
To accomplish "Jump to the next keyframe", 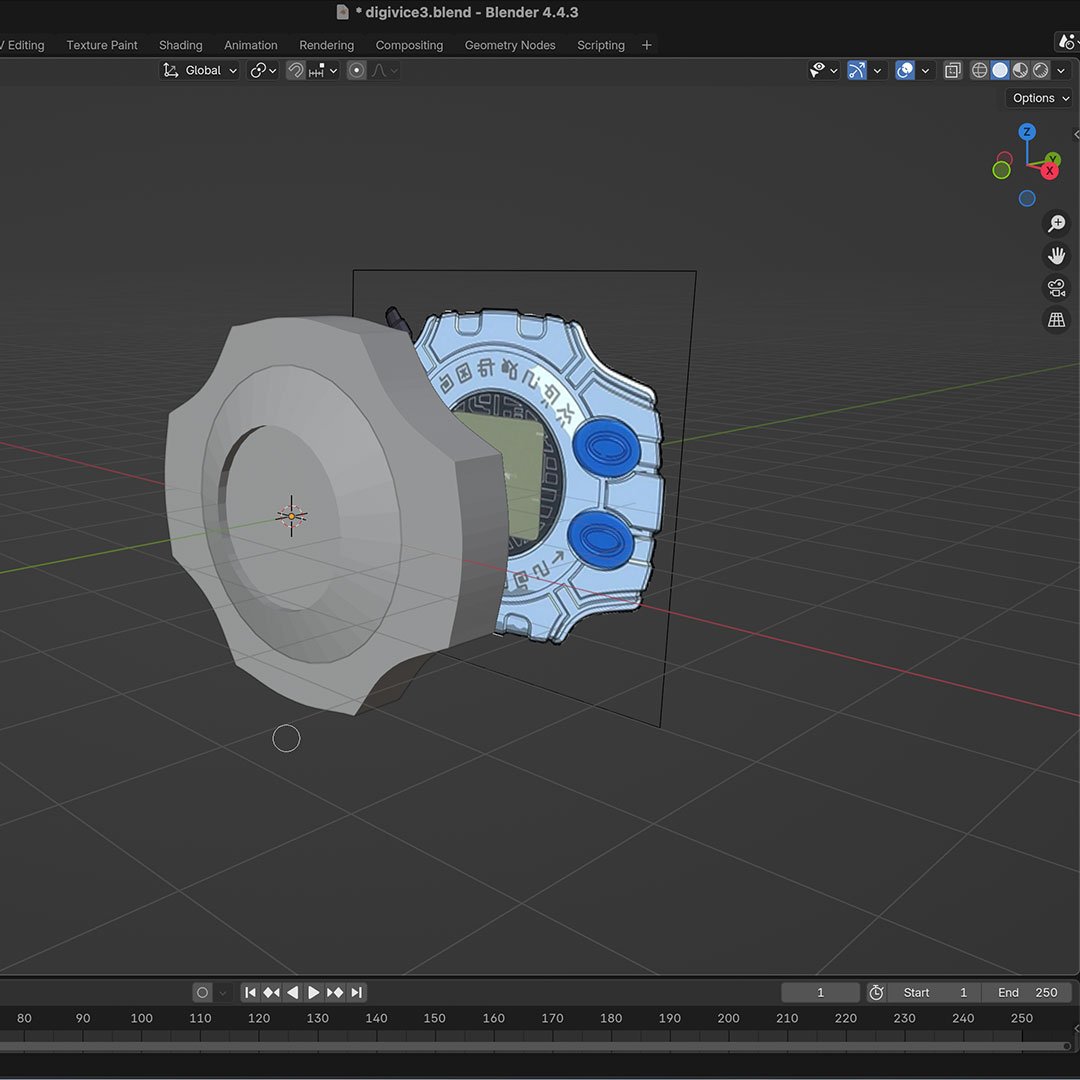I will click(x=335, y=993).
